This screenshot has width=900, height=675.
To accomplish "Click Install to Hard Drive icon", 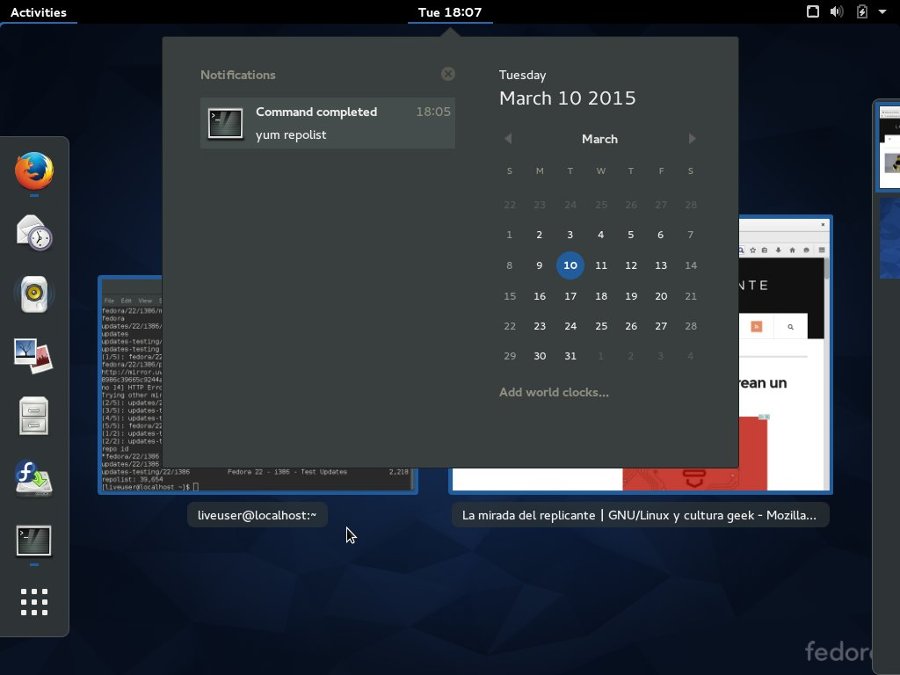I will coord(34,478).
